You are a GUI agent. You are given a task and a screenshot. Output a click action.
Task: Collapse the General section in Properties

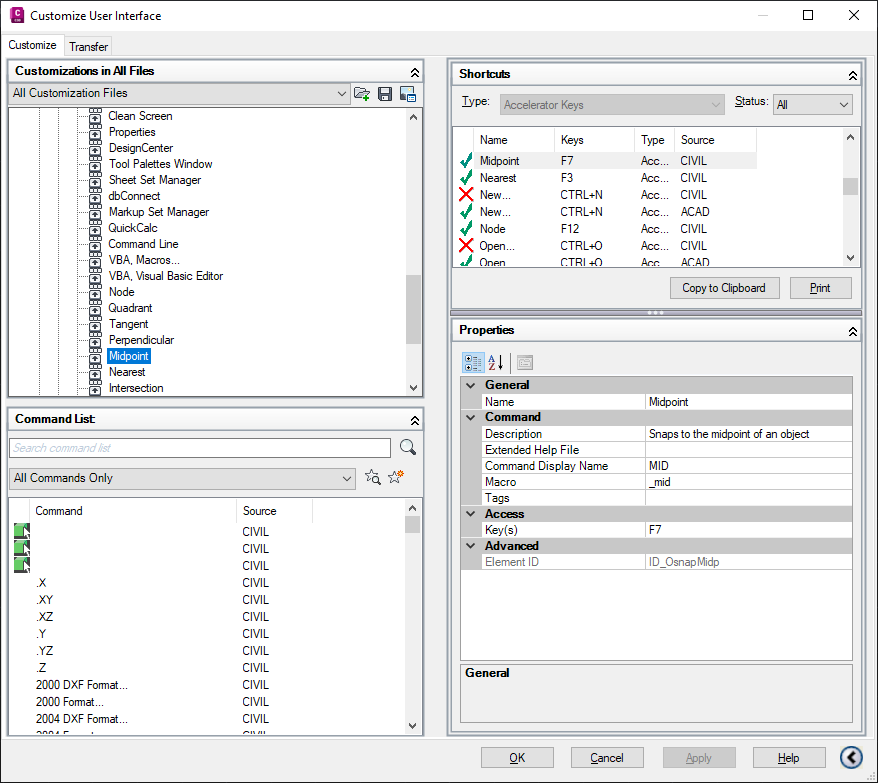point(470,384)
